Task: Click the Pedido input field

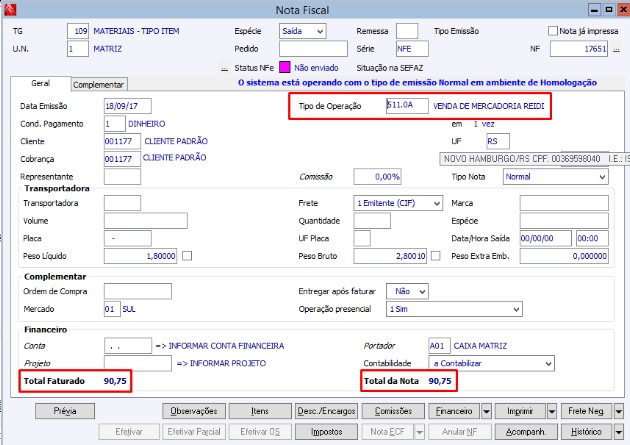Action: coord(313,49)
